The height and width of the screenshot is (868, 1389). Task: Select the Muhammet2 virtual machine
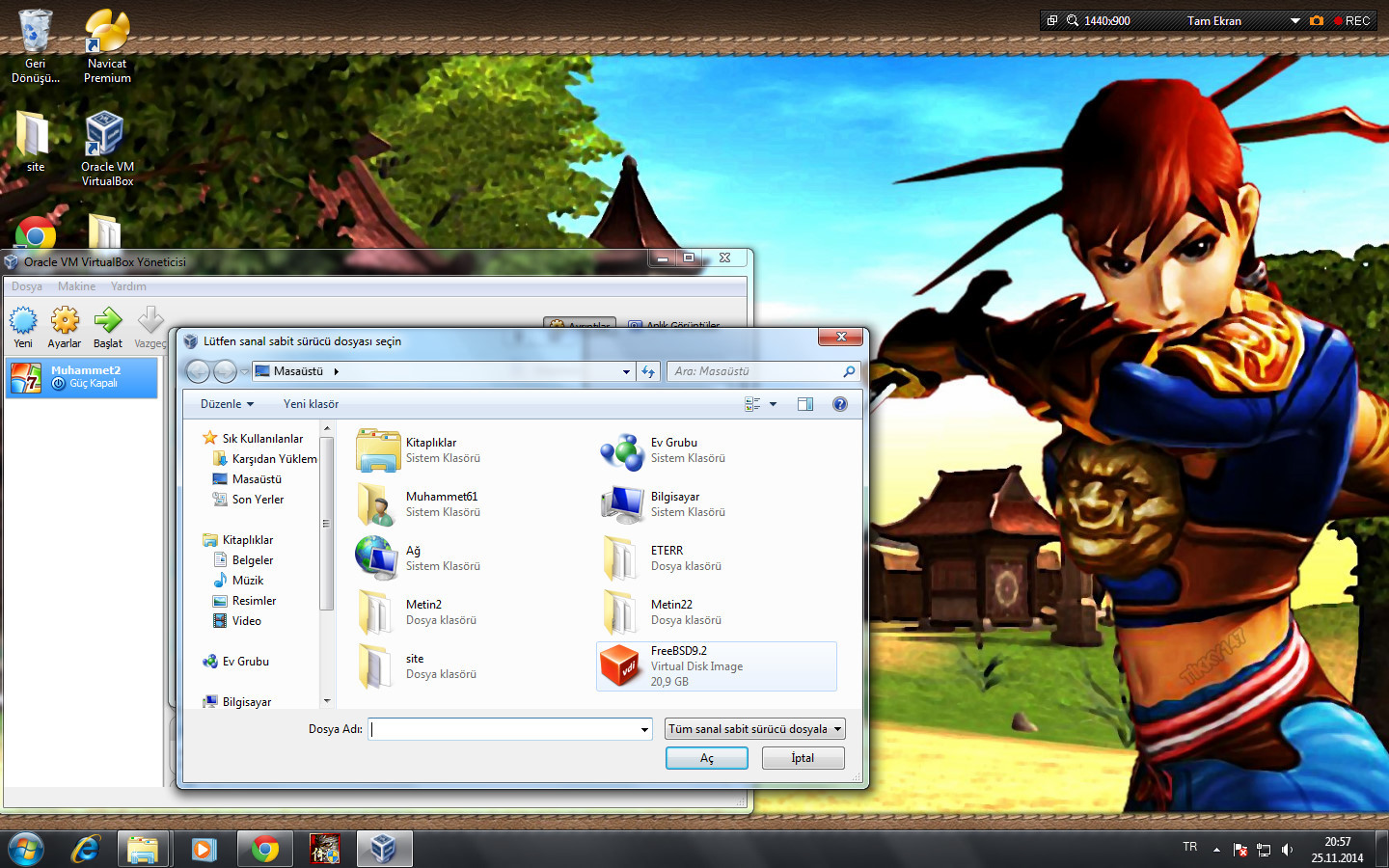(x=82, y=377)
